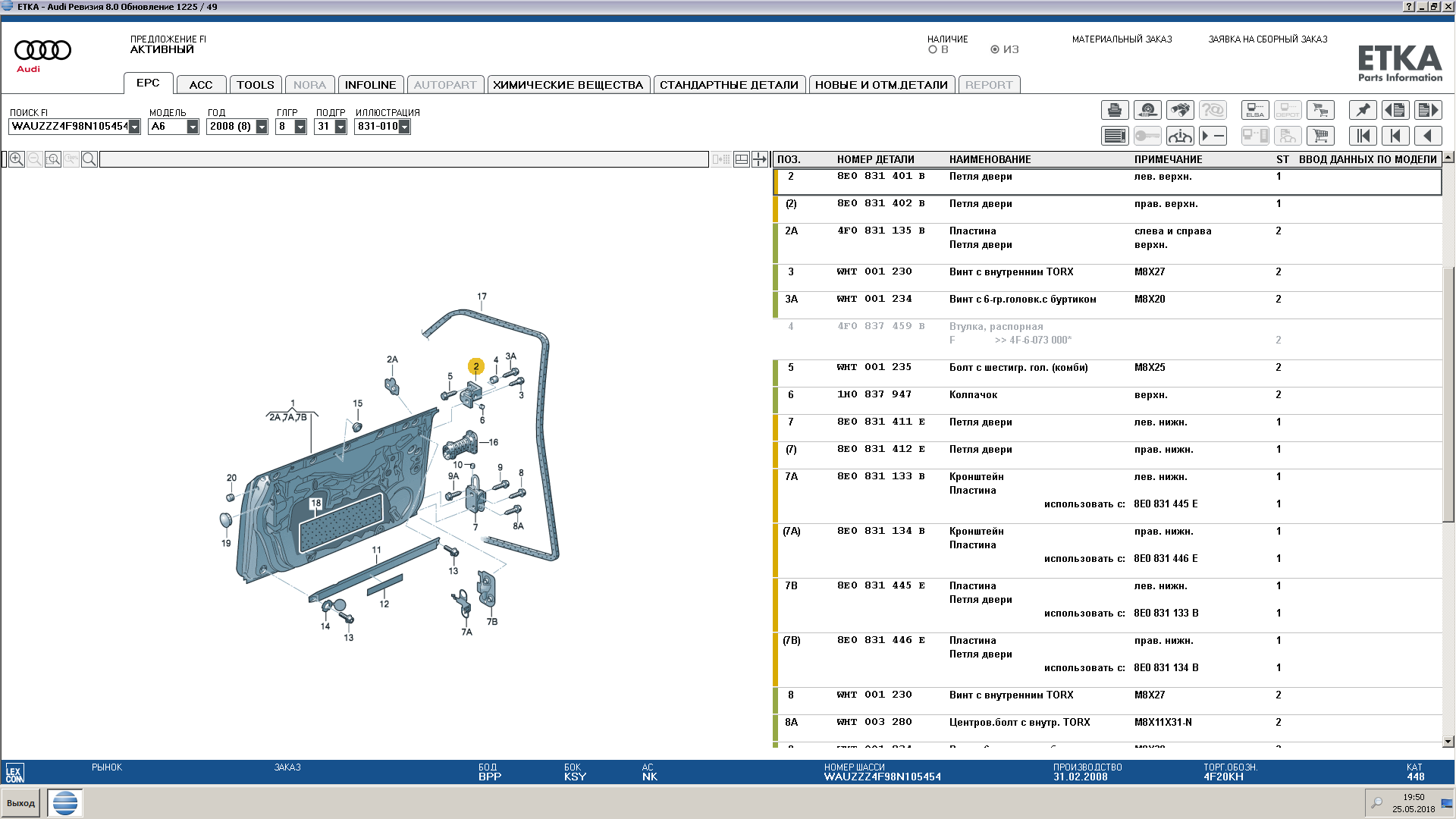Click the wheel and spring icon
Screen dimensions: 1456x819
(x=1147, y=111)
